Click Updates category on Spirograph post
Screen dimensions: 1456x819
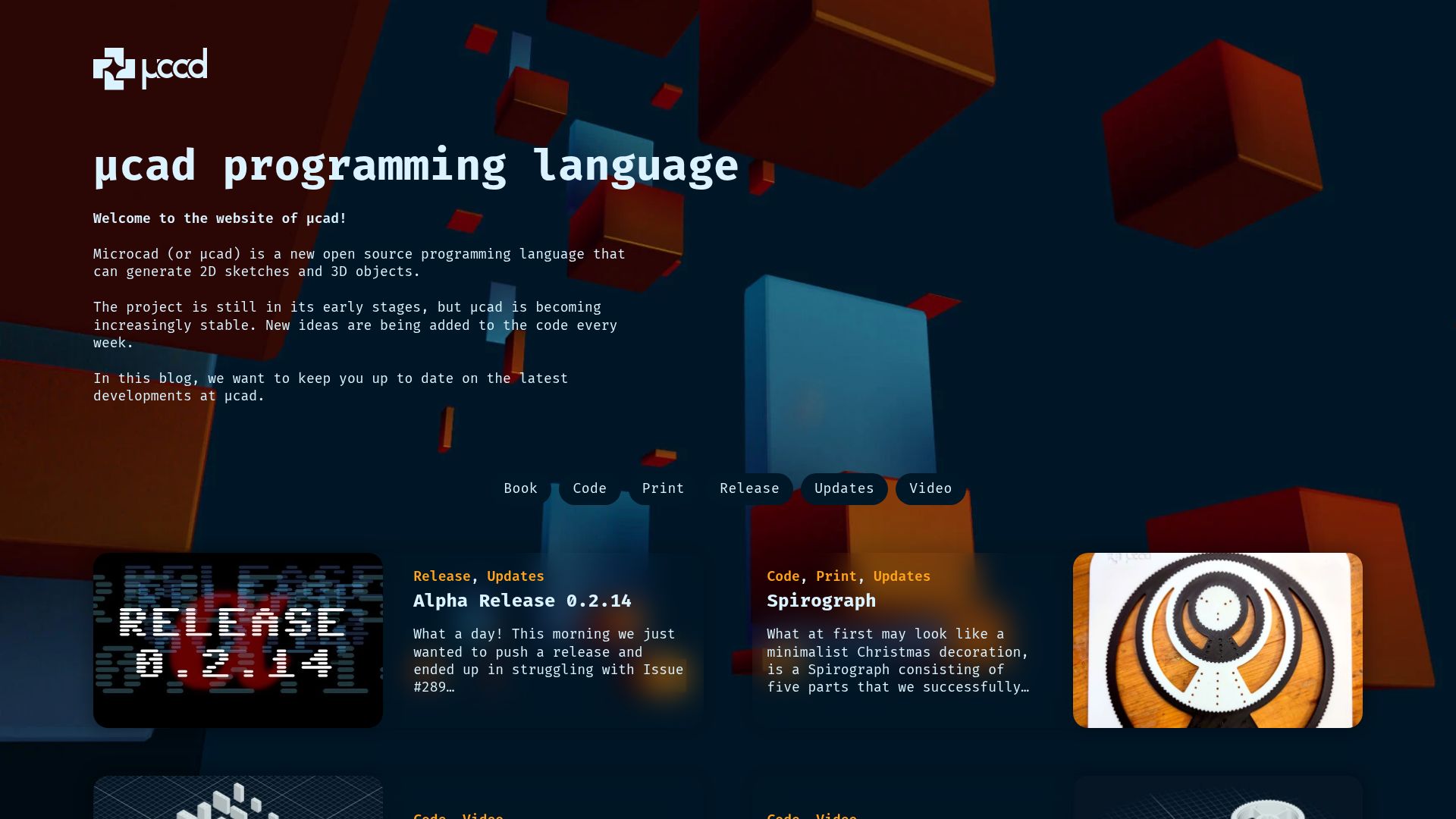pos(902,576)
